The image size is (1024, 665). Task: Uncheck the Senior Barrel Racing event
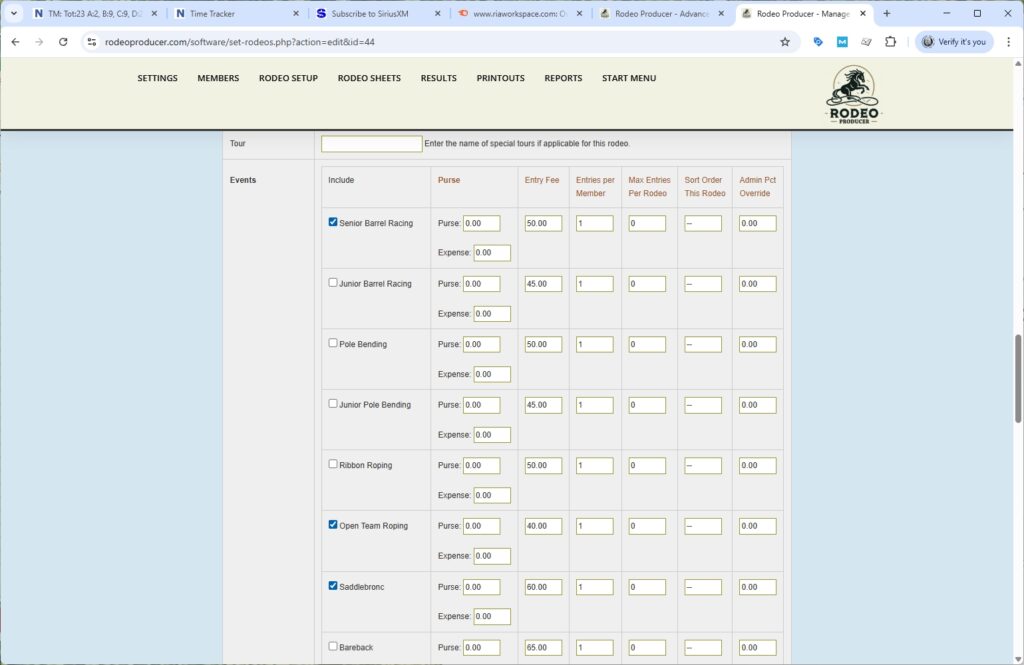tap(333, 222)
